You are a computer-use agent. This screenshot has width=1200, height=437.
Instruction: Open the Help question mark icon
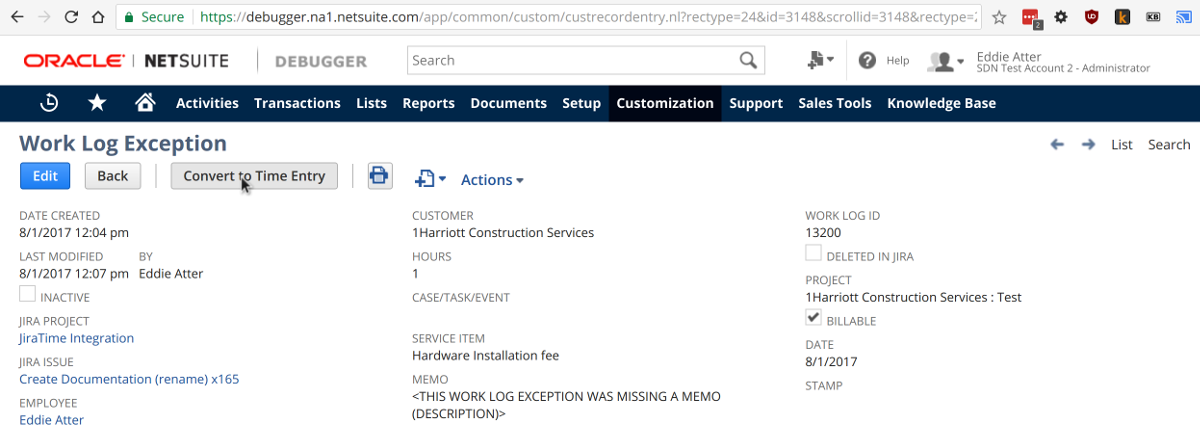point(867,61)
